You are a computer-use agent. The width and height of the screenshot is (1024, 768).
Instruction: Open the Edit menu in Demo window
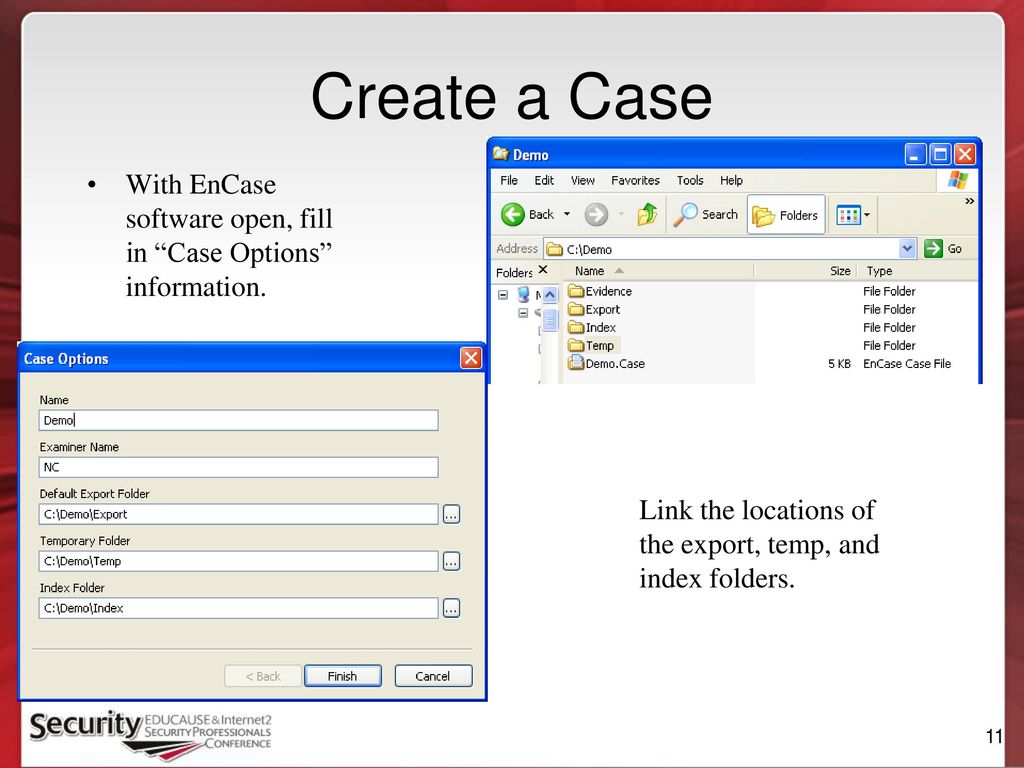point(544,180)
